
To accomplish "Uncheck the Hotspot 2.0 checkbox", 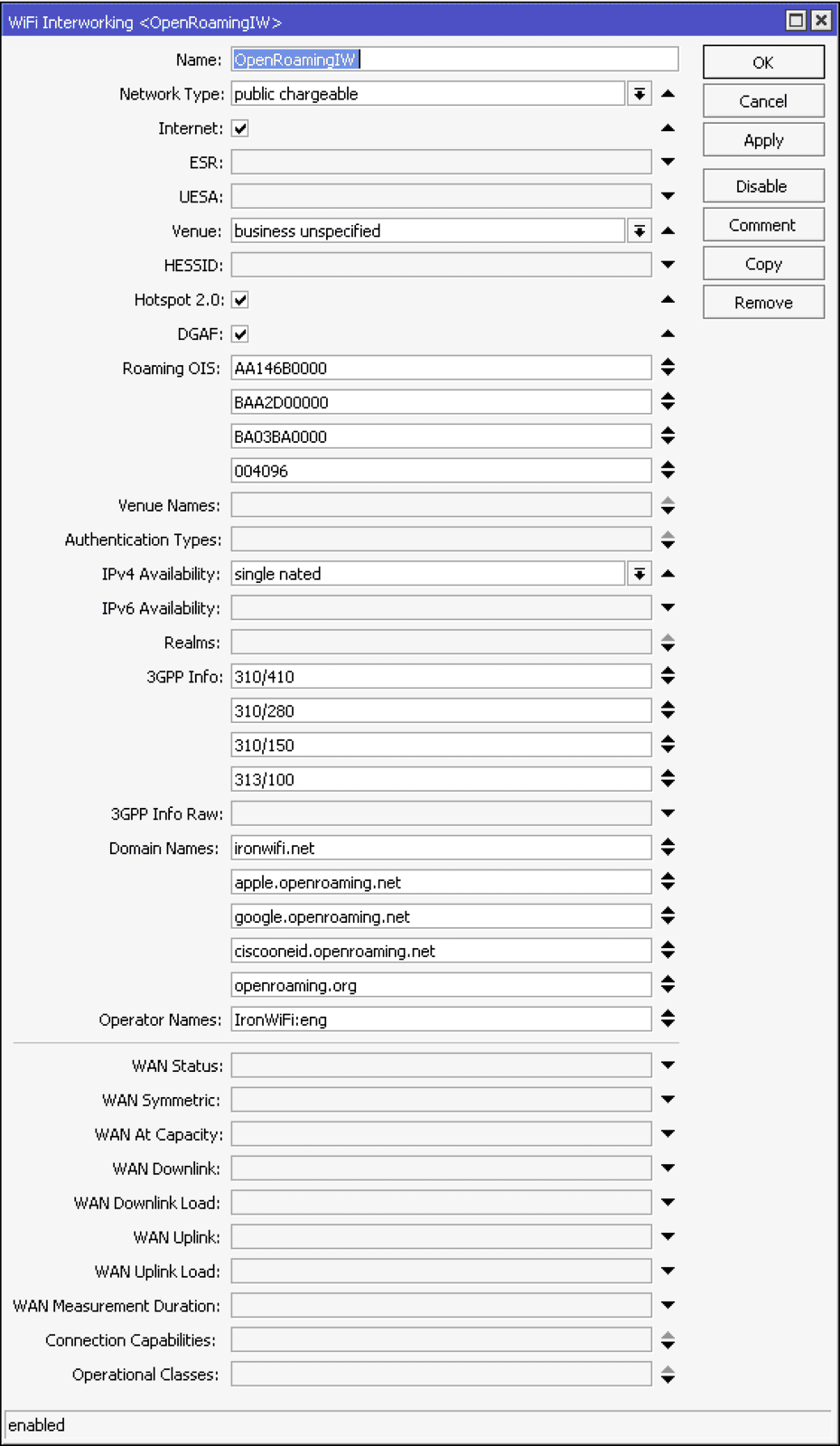I will (240, 300).
